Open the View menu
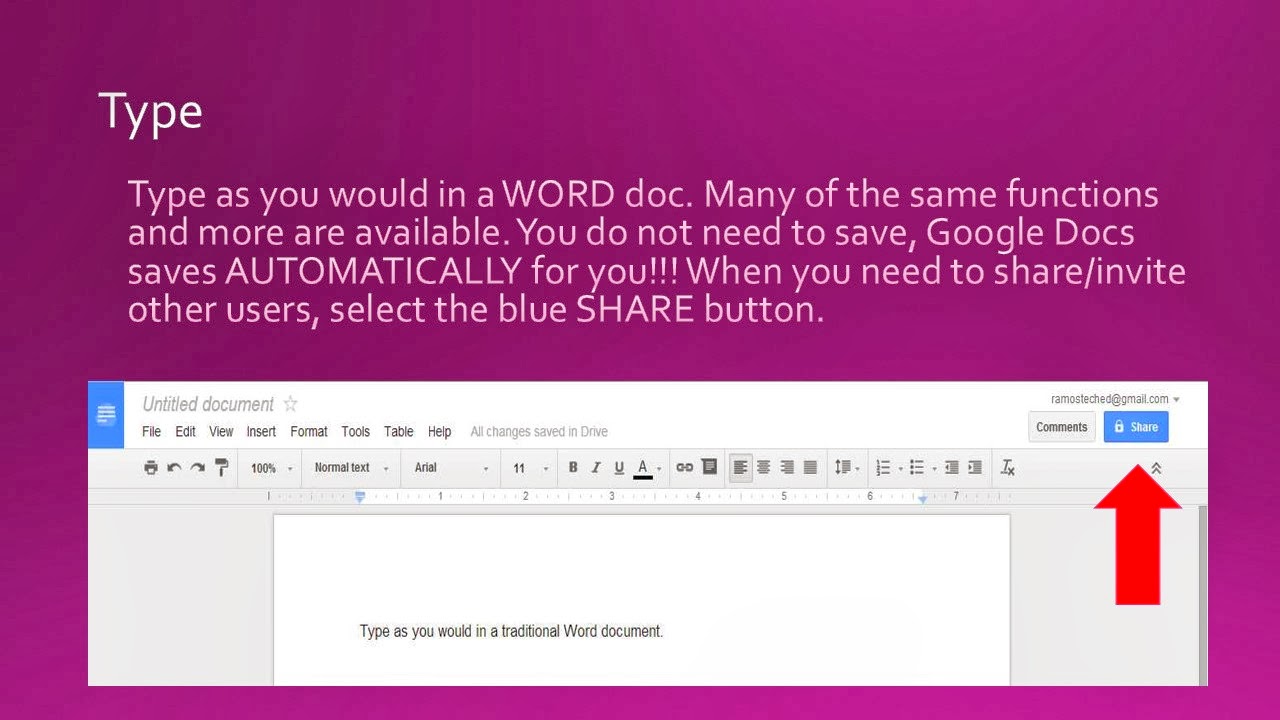 pyautogui.click(x=221, y=432)
